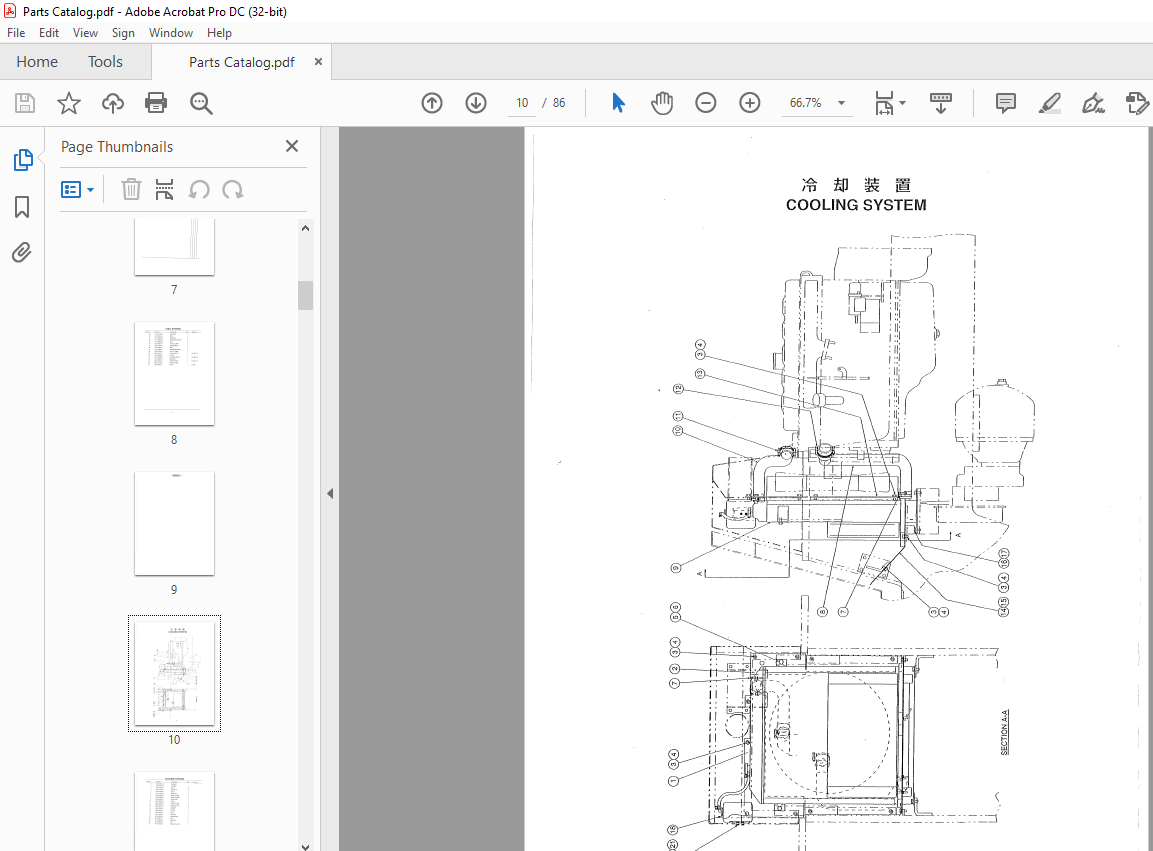Click thumbnail scrollbar down arrow
The height and width of the screenshot is (851, 1153).
[305, 846]
